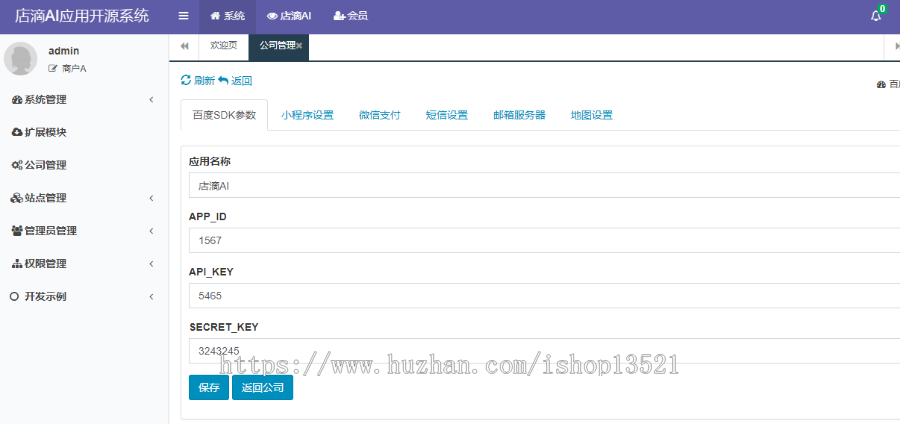Open the 短信设置 tab
The width and height of the screenshot is (900, 424).
pos(447,115)
